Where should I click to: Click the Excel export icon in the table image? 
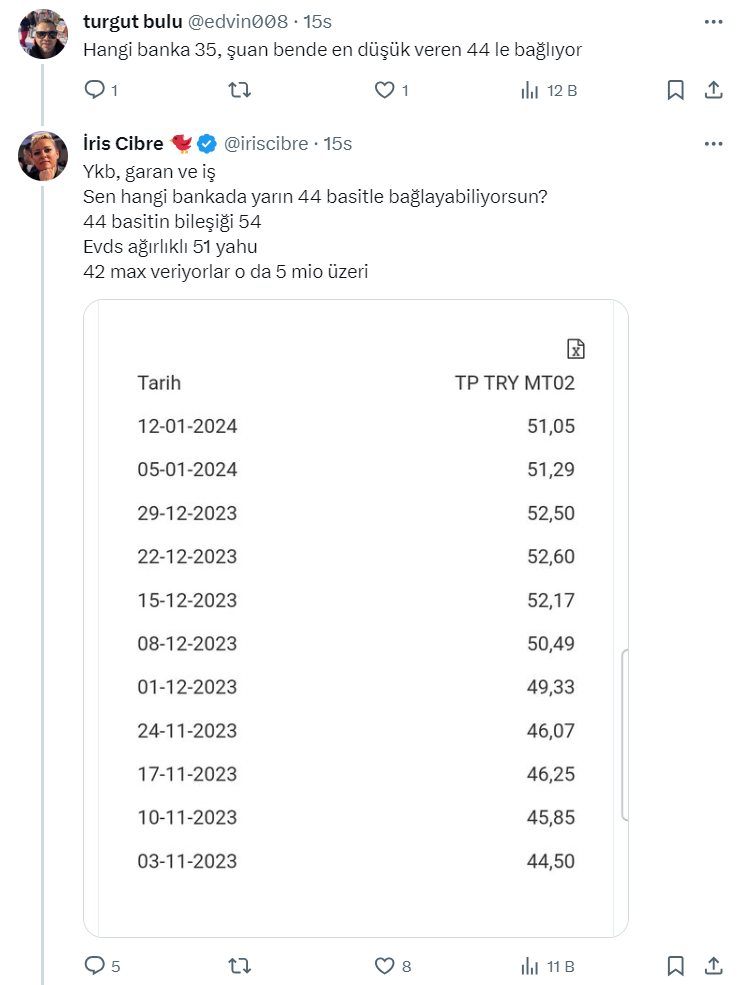pyautogui.click(x=575, y=349)
